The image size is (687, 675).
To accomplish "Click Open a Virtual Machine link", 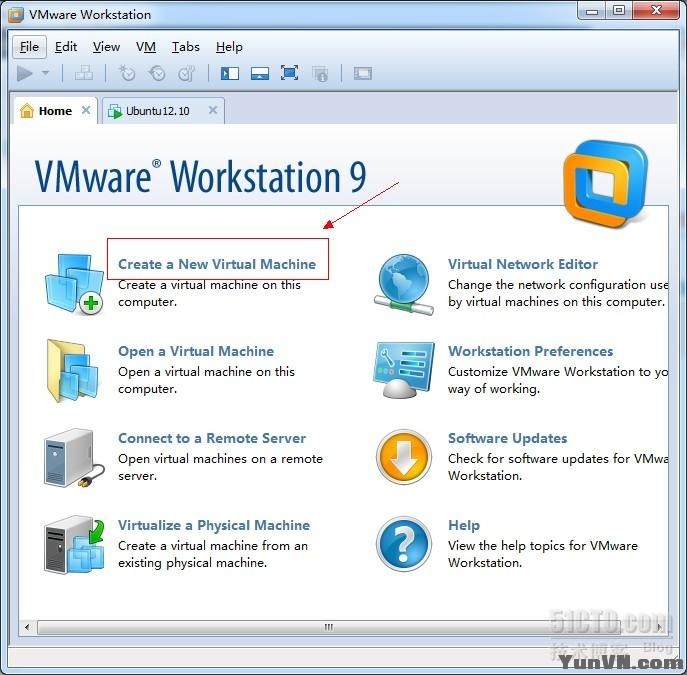I will pos(196,351).
